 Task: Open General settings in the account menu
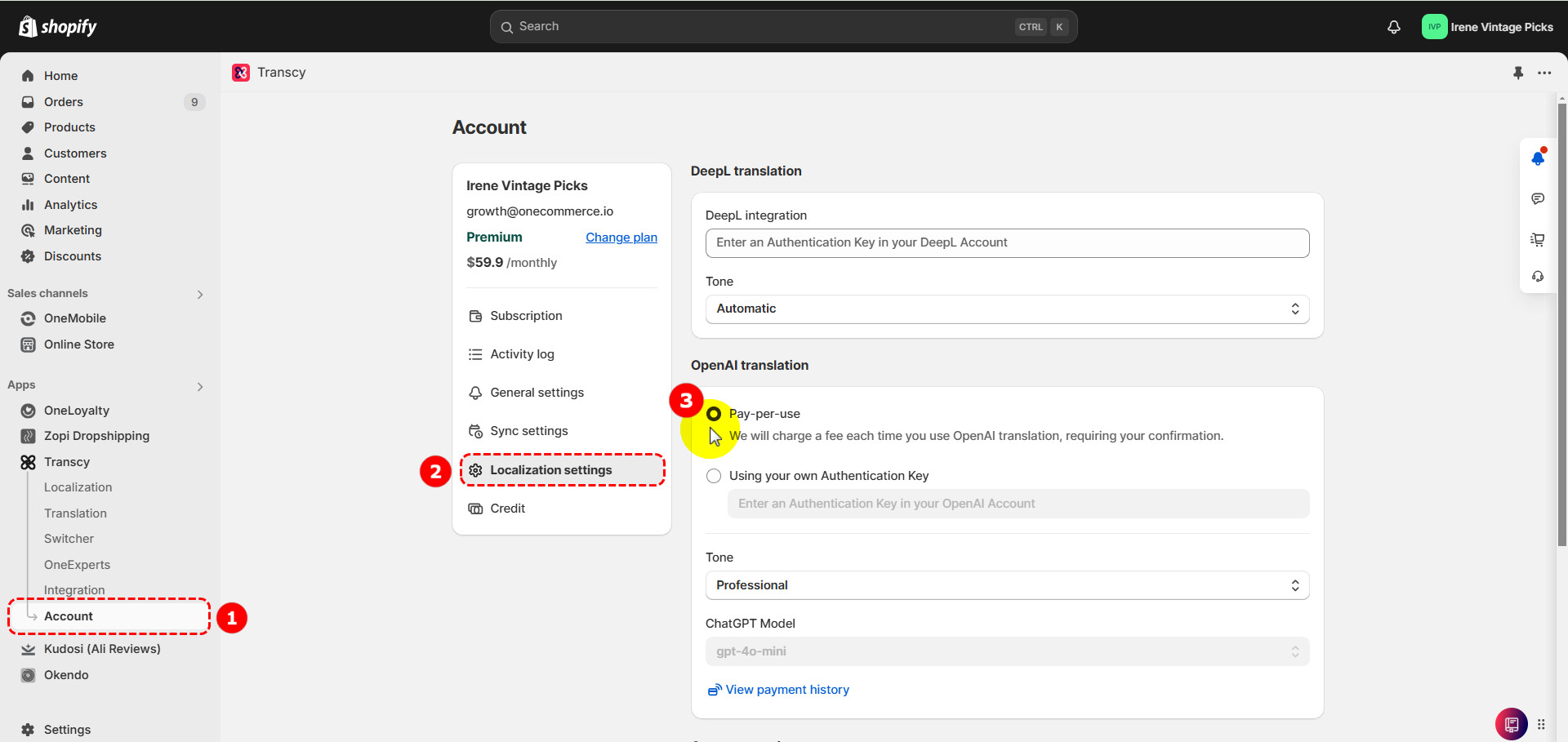(x=562, y=393)
